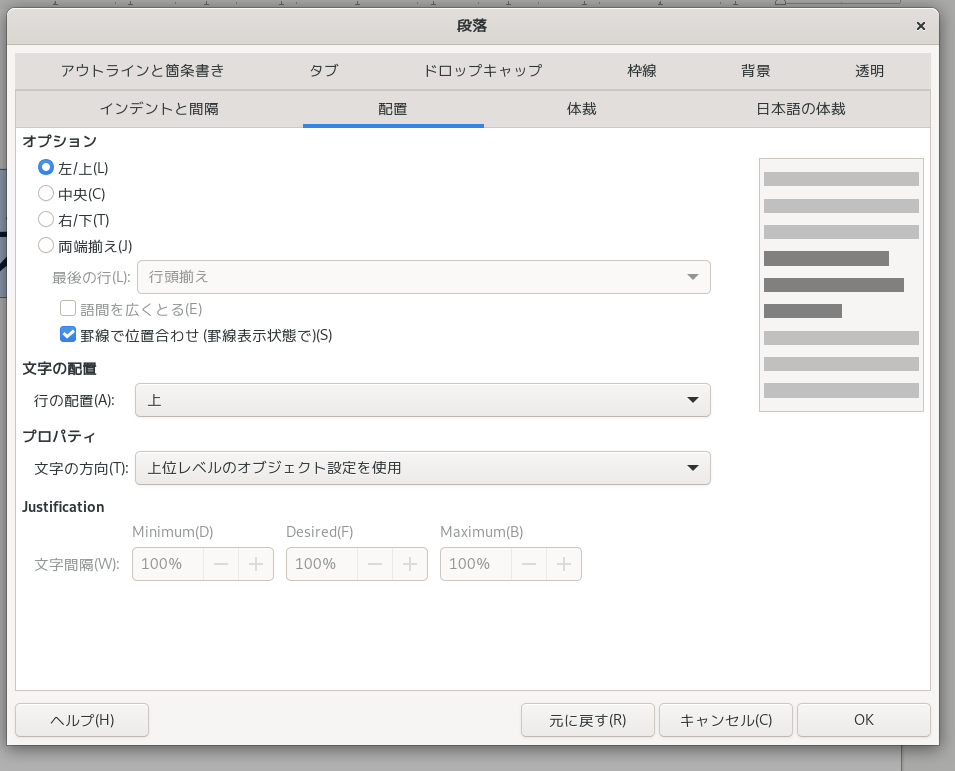Image resolution: width=955 pixels, height=771 pixels.
Task: Switch to the インデントと間隔 tab
Action: pyautogui.click(x=159, y=108)
